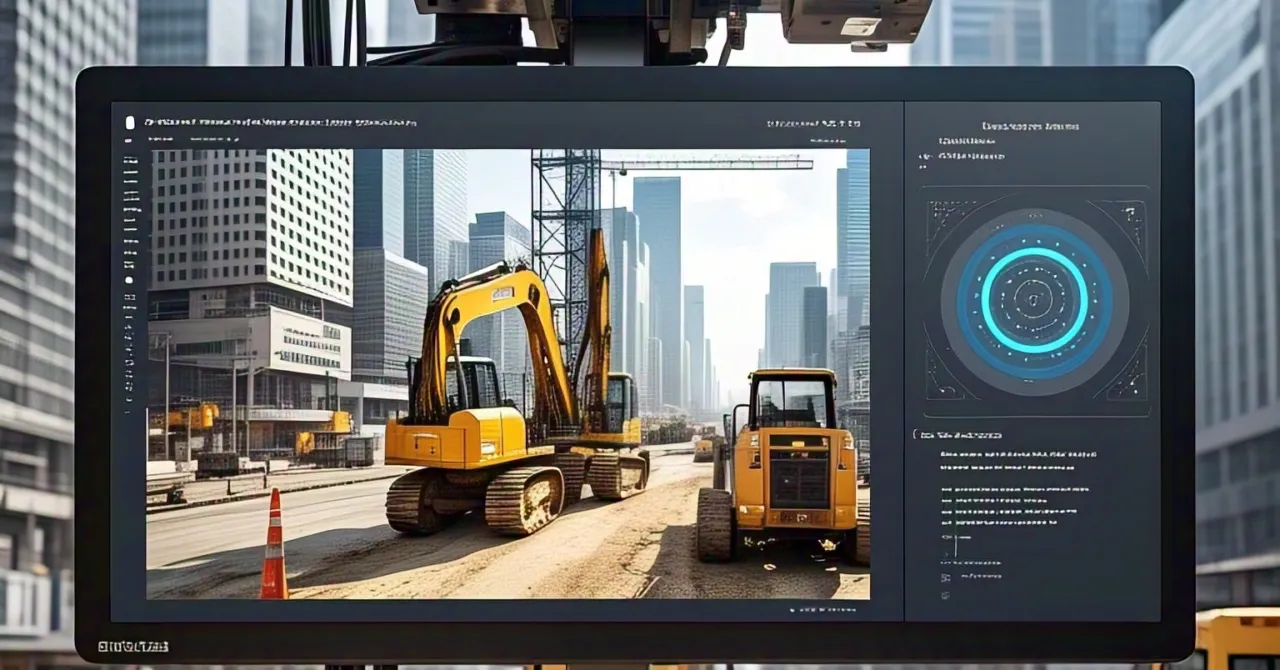The width and height of the screenshot is (1280, 670).
Task: Click the excavator camera feed image
Action: tap(508, 374)
